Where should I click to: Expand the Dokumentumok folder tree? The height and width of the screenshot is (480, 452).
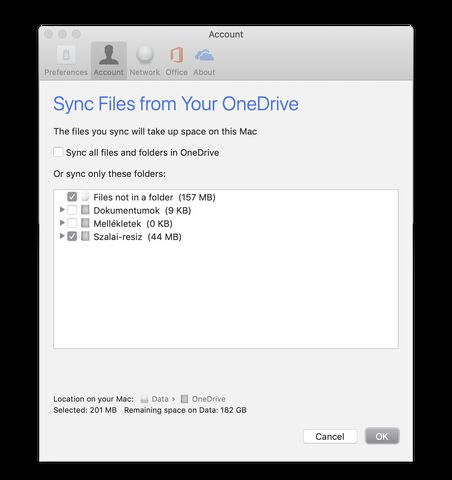coord(62,210)
